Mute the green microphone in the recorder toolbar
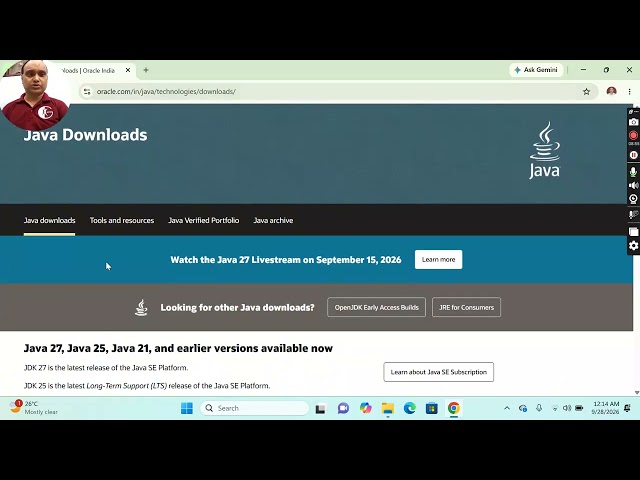Viewport: 640px width, 480px height. click(x=633, y=172)
